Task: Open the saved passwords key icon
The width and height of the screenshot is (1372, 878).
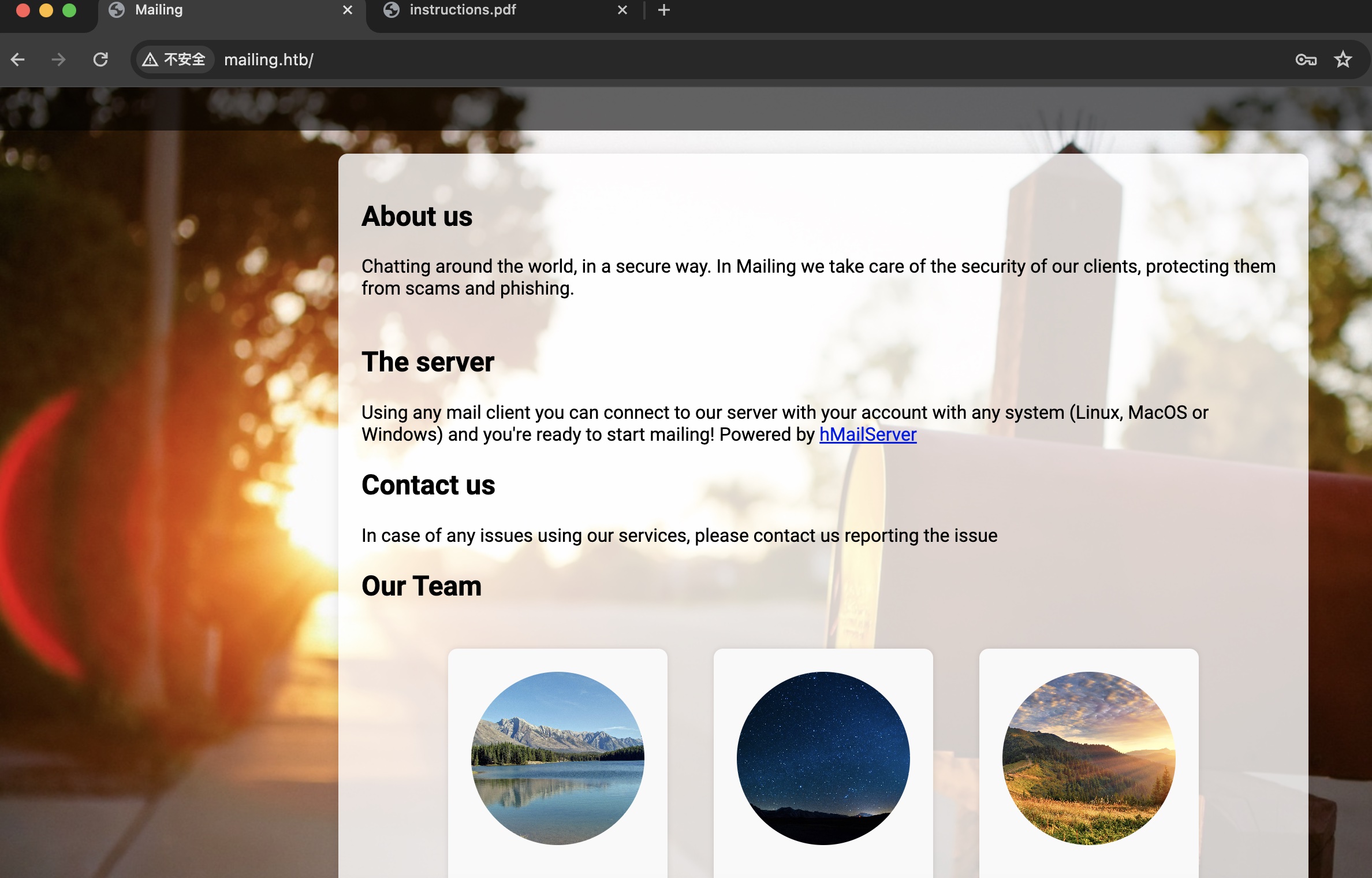Action: [x=1306, y=59]
